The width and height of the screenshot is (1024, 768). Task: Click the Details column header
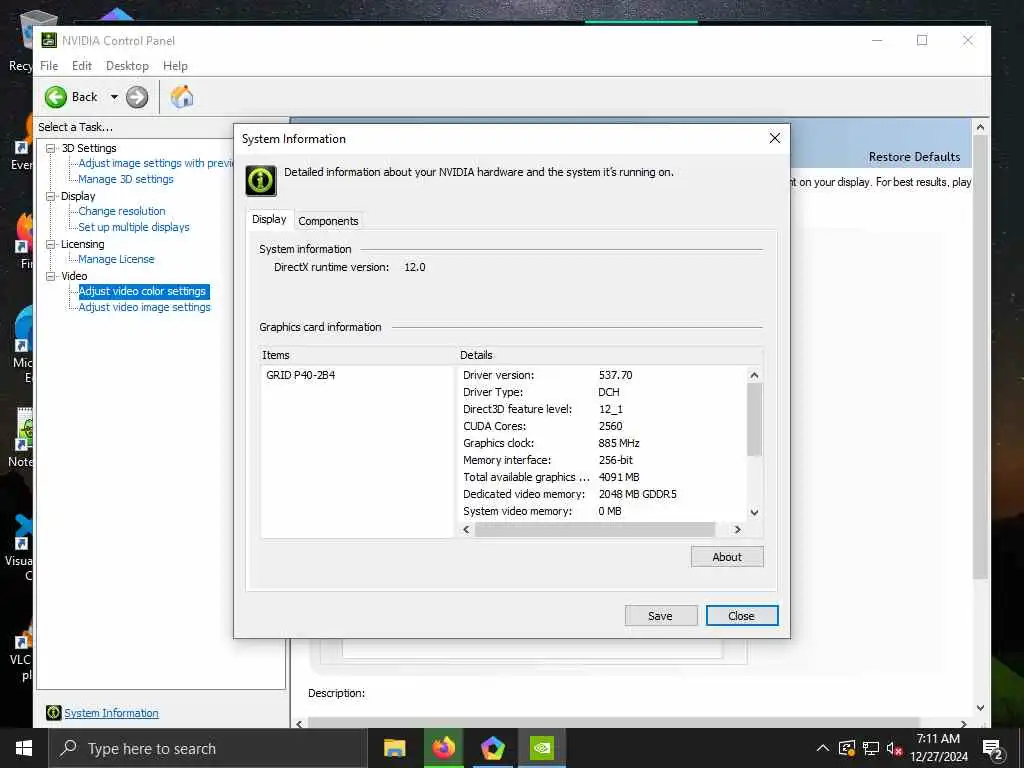(609, 355)
